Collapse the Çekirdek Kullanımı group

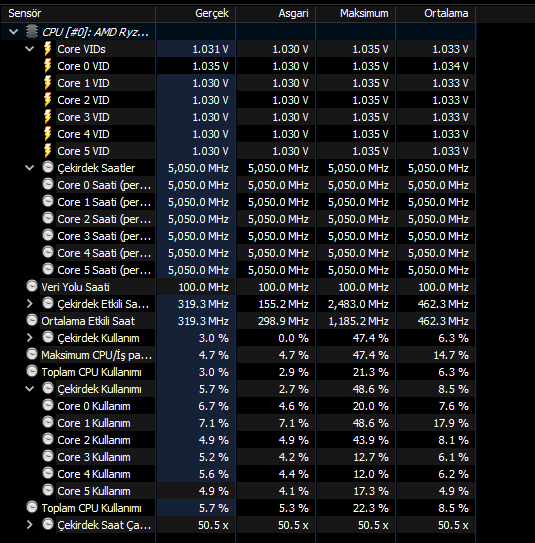[30, 389]
